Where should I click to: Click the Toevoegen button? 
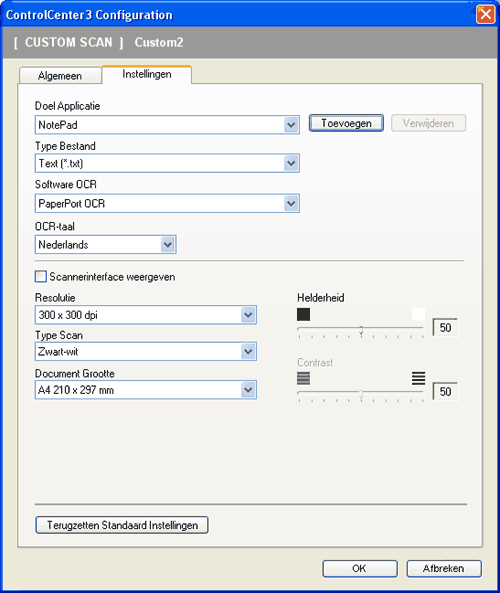(346, 123)
